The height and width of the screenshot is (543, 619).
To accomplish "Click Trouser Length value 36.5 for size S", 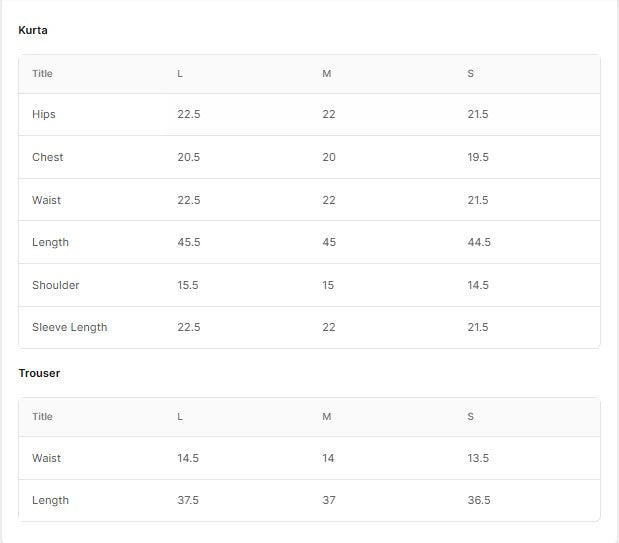I will (479, 500).
